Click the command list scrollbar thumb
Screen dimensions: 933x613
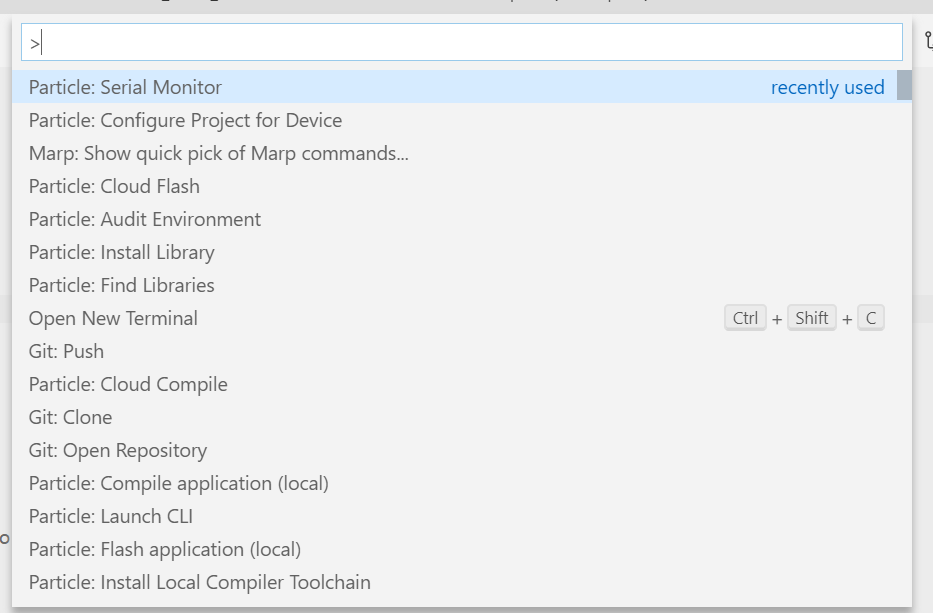[904, 86]
